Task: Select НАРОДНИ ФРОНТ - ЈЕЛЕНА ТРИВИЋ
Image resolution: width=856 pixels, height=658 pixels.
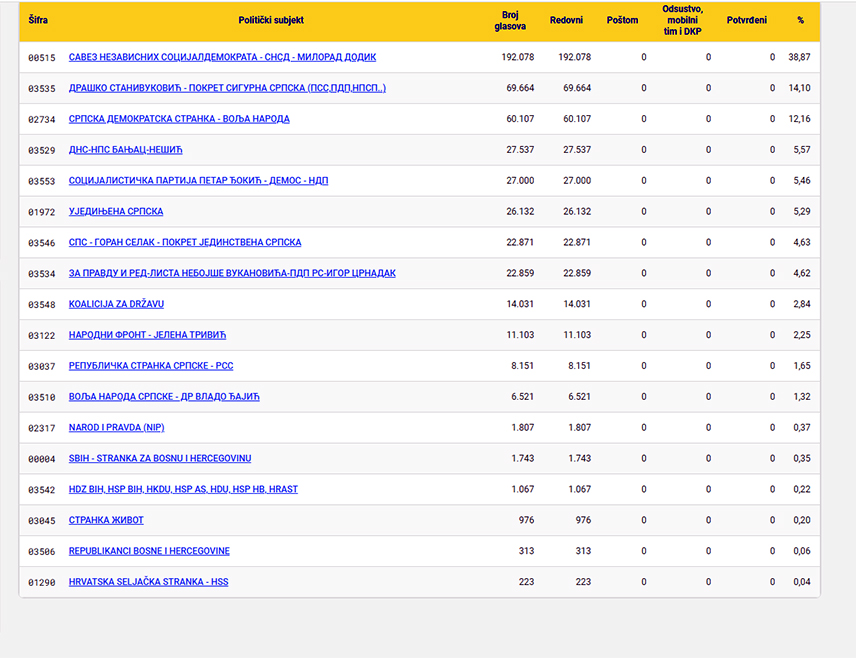Action: click(x=147, y=335)
